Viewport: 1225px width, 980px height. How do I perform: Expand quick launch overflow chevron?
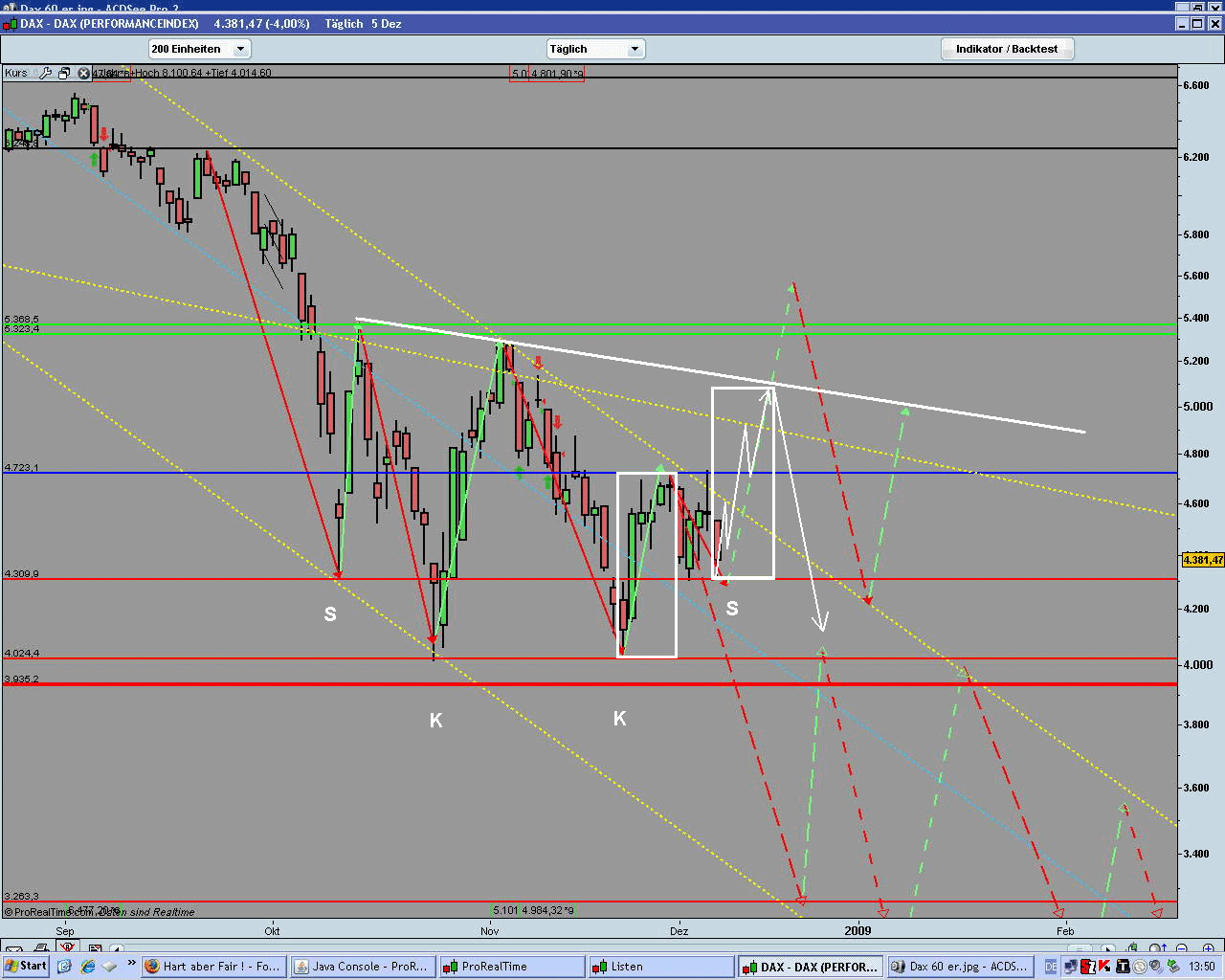tap(131, 964)
